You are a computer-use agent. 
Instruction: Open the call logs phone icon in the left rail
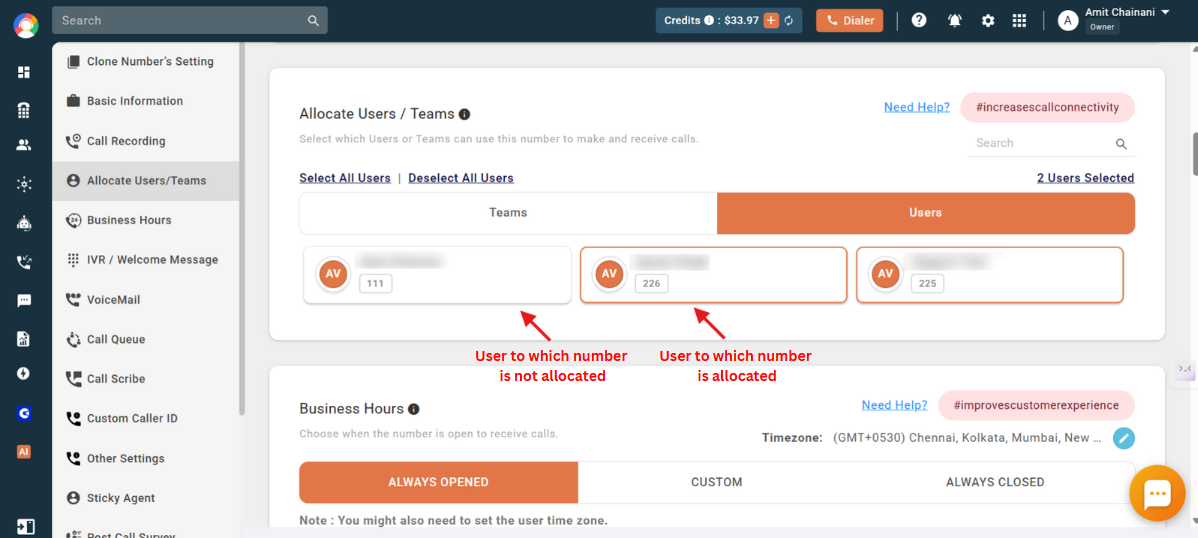[24, 262]
